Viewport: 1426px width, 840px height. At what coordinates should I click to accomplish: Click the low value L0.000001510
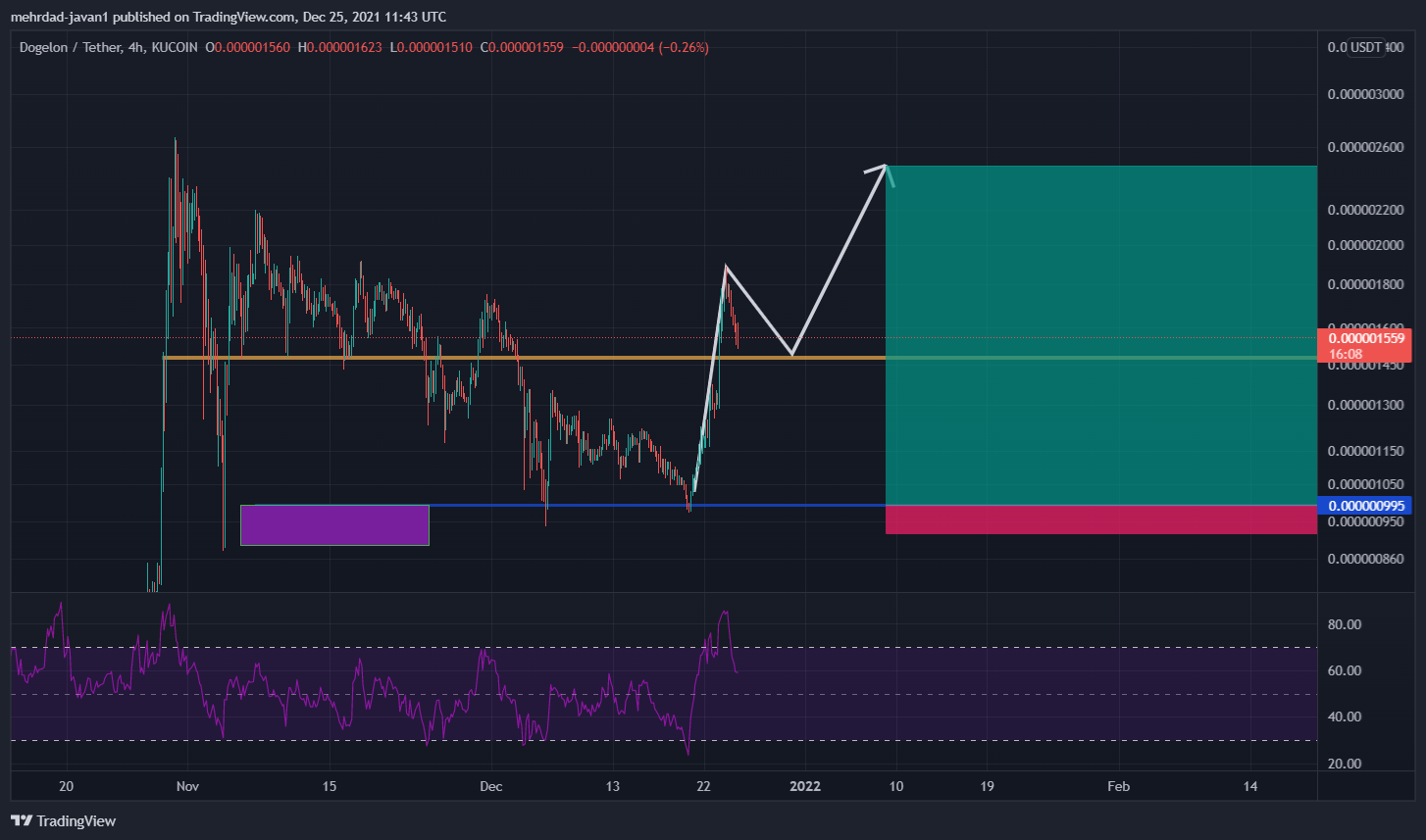click(x=433, y=47)
